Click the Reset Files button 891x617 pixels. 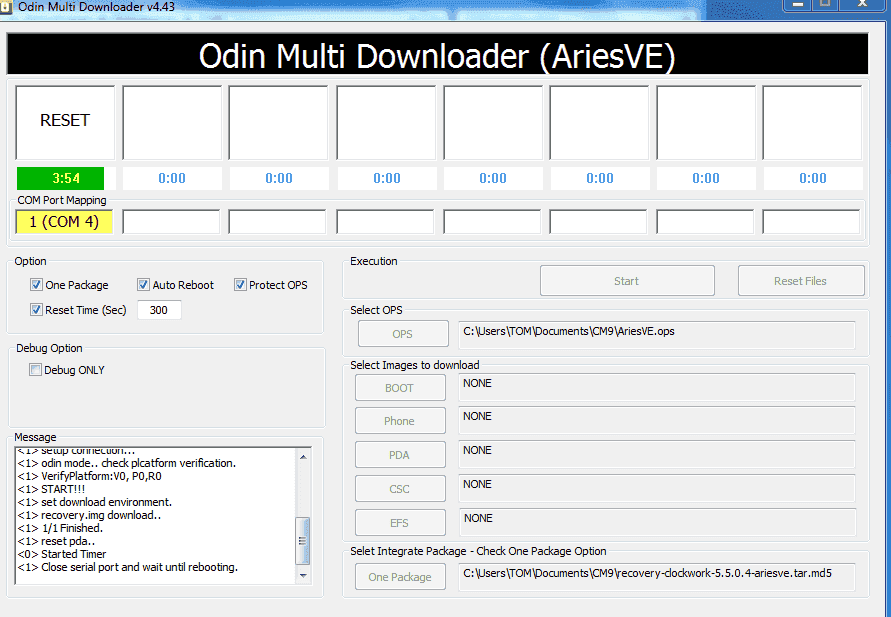801,281
